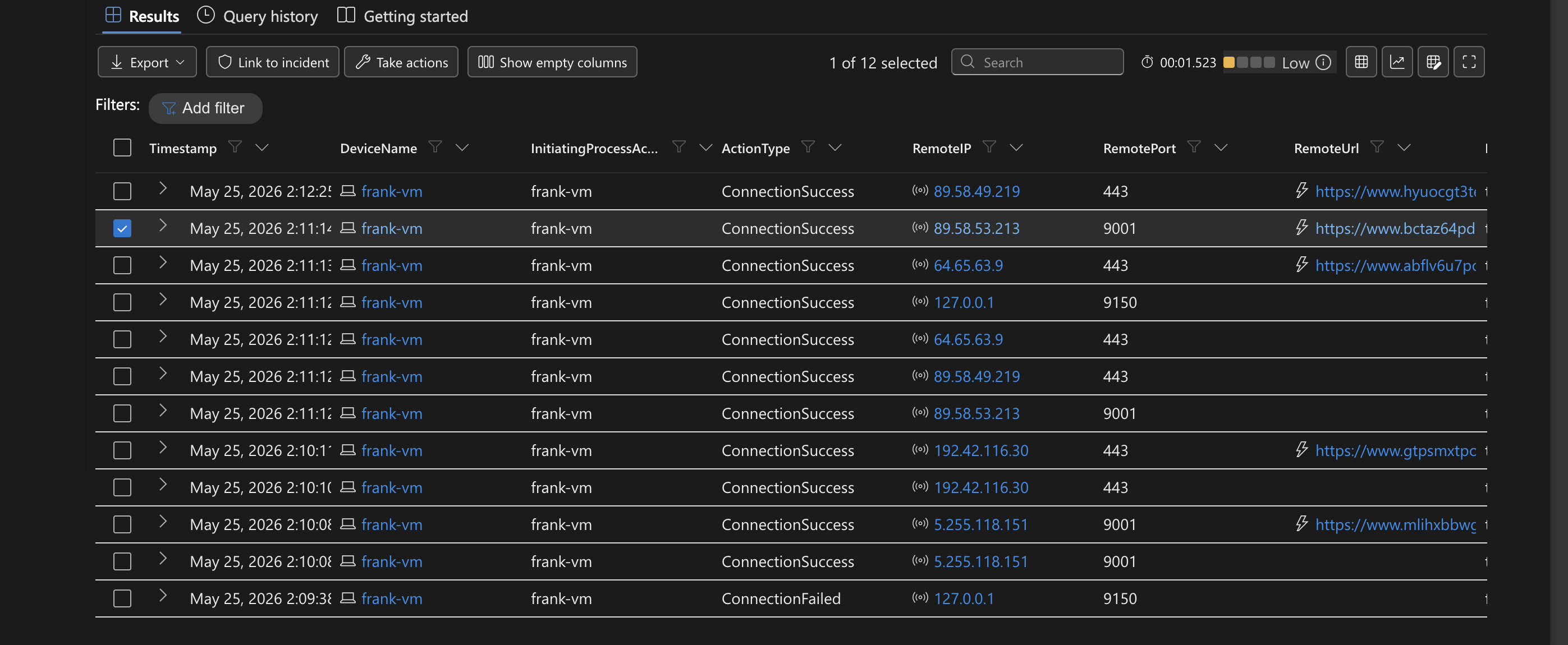Viewport: 1568px width, 645px height.
Task: Click network icon beside IP 64.65.63.9 at 2:11:13
Action: point(920,264)
